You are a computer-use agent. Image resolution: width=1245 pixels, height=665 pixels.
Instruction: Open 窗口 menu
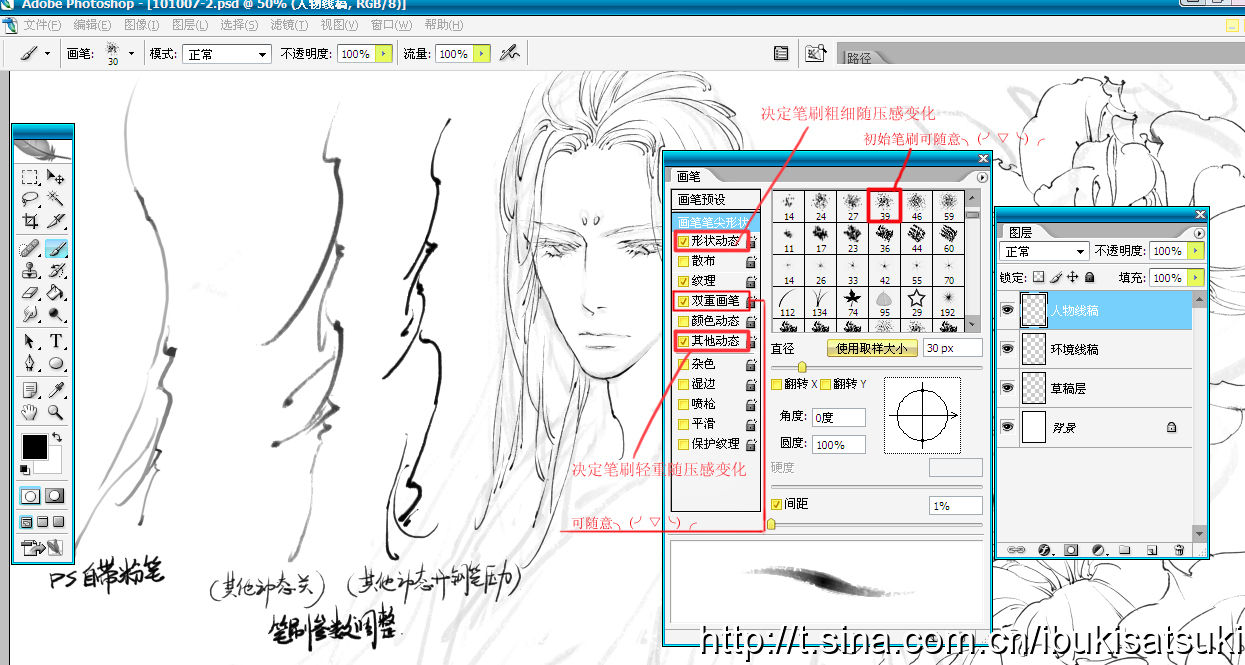(x=390, y=25)
